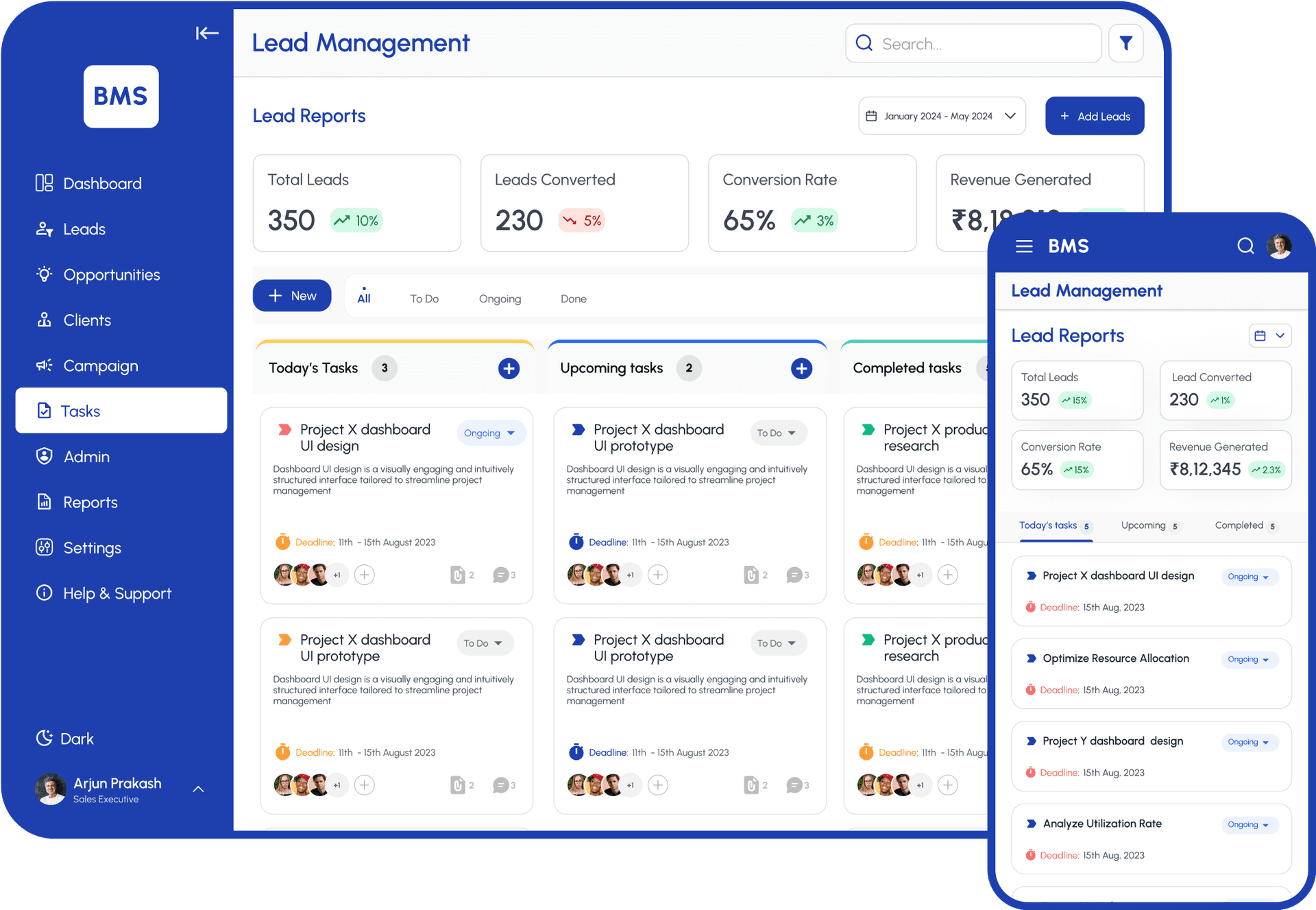This screenshot has height=910, width=1316.
Task: Click the Admin icon in the sidebar
Action: tap(44, 456)
